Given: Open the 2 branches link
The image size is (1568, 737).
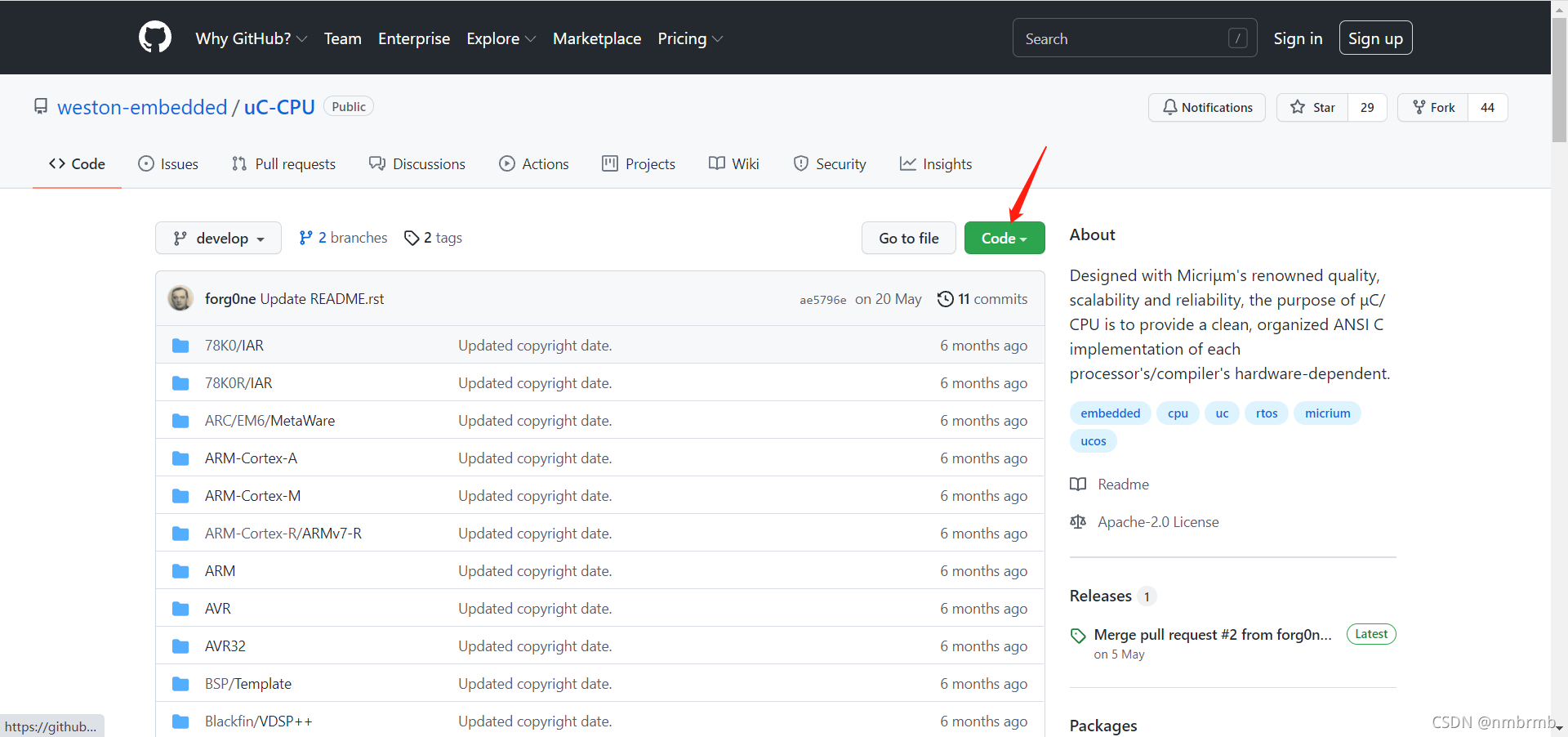Looking at the screenshot, I should (343, 238).
